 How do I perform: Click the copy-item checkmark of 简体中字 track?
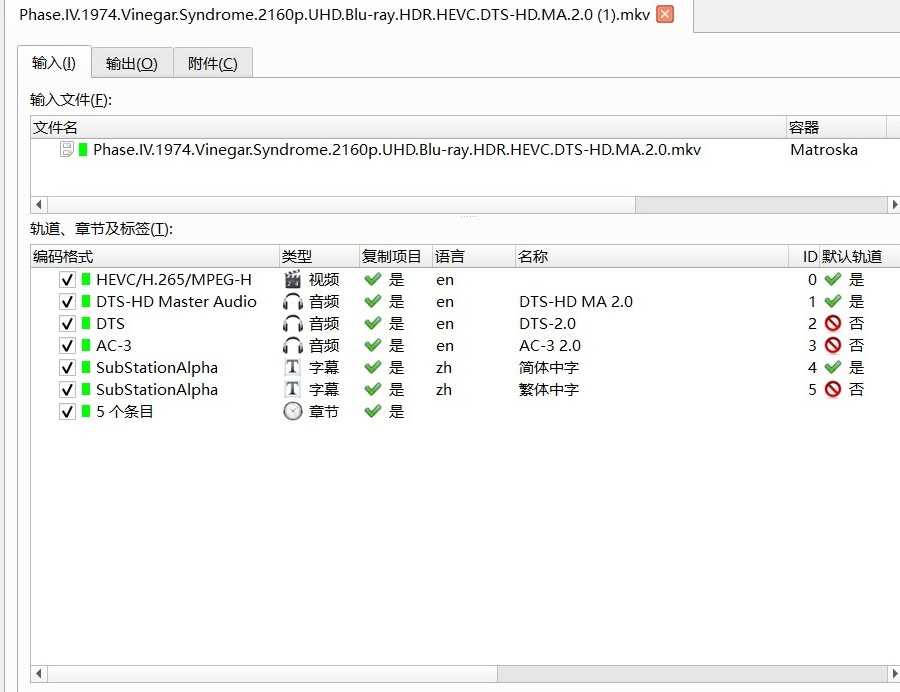pos(373,367)
